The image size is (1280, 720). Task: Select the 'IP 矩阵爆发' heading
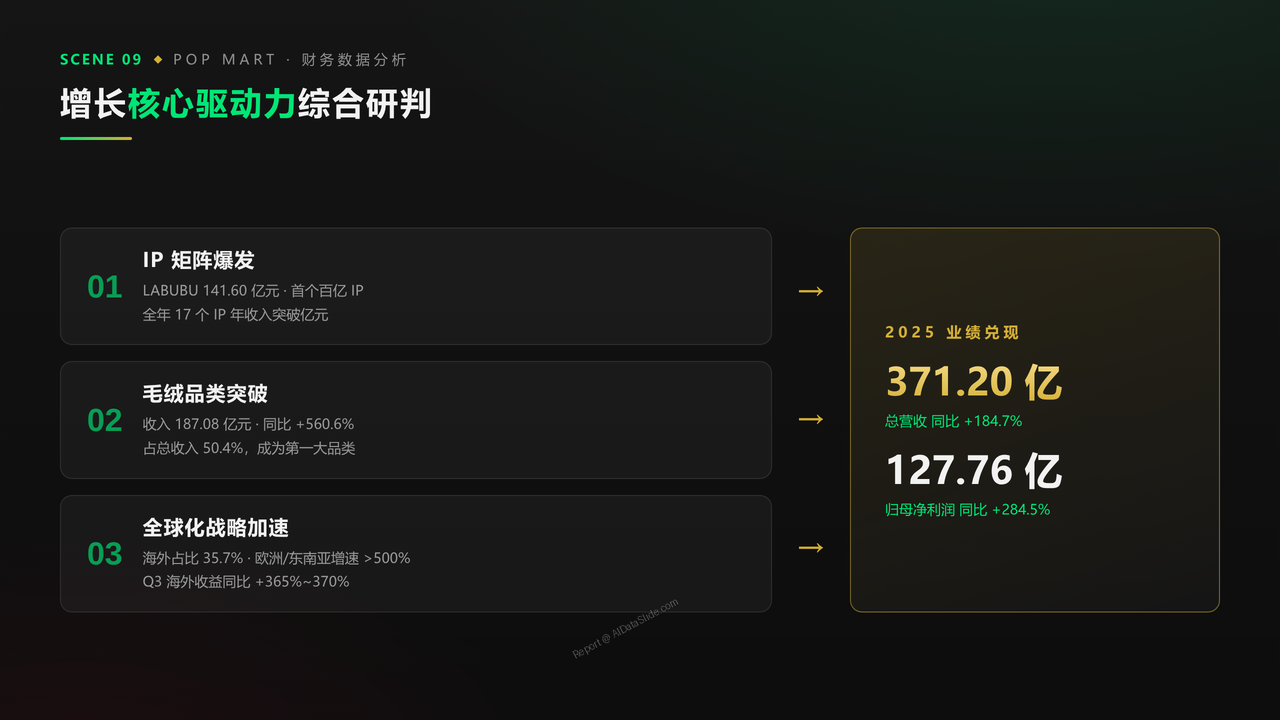[199, 260]
